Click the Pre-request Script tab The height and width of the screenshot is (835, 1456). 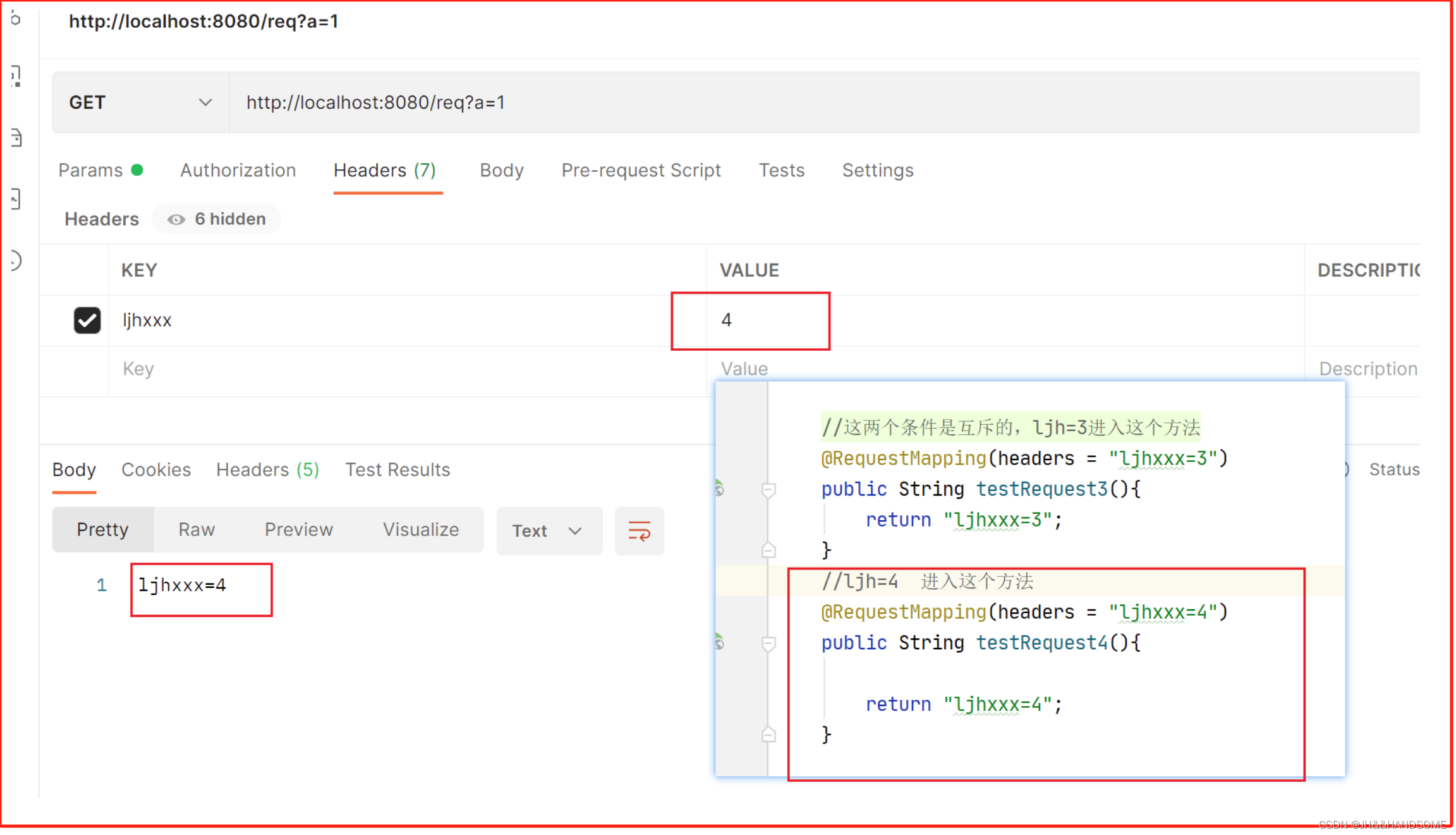(640, 170)
